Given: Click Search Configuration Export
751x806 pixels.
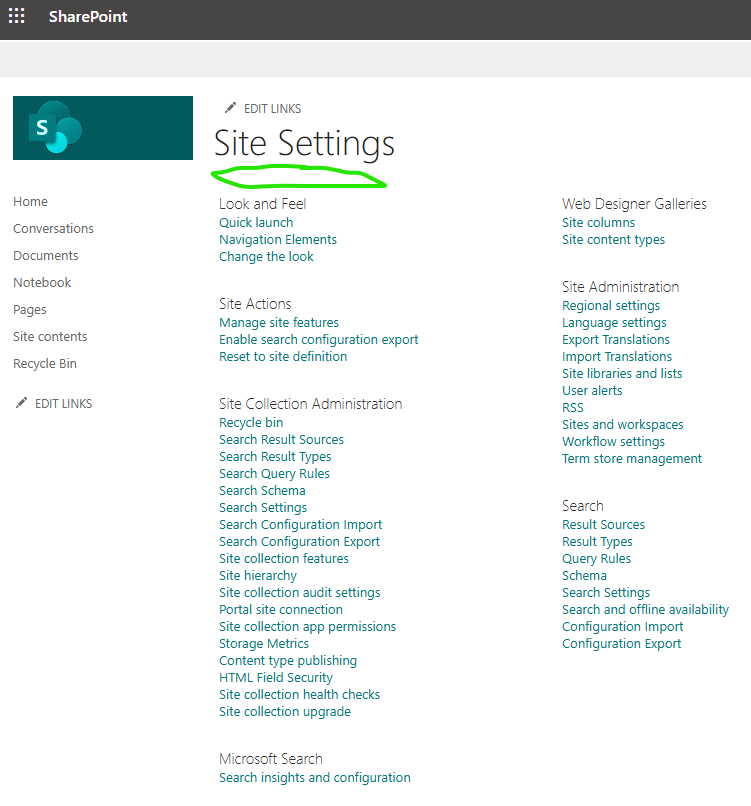Looking at the screenshot, I should point(300,541).
